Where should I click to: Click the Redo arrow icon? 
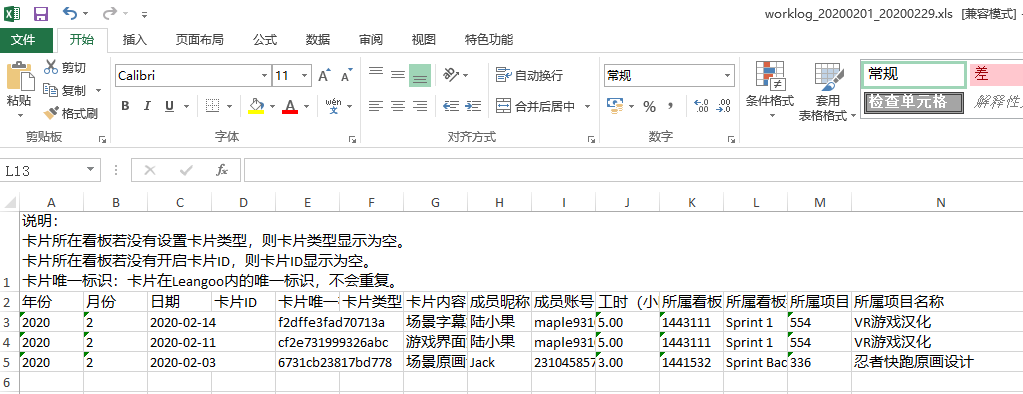110,13
